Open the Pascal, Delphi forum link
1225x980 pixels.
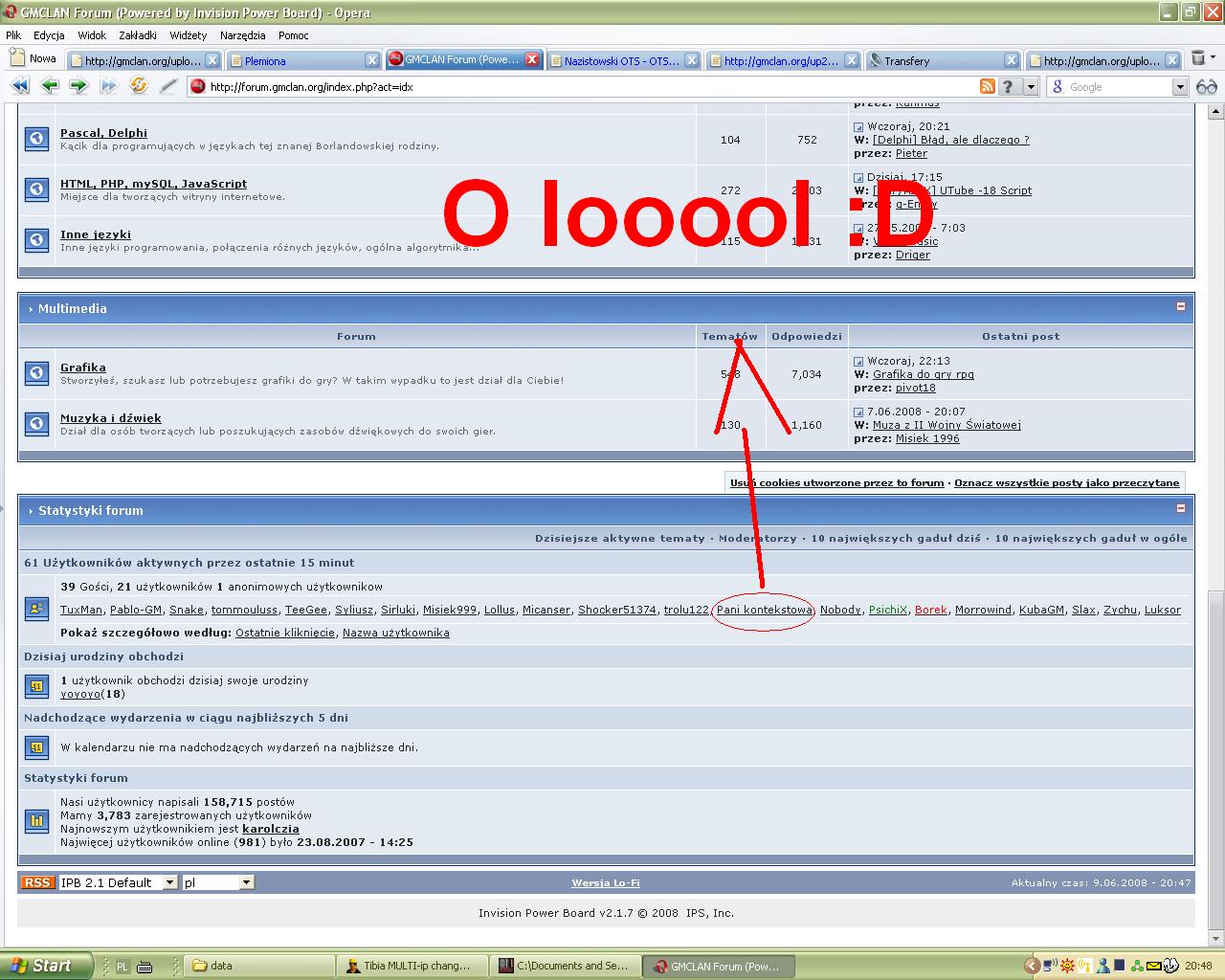[103, 133]
